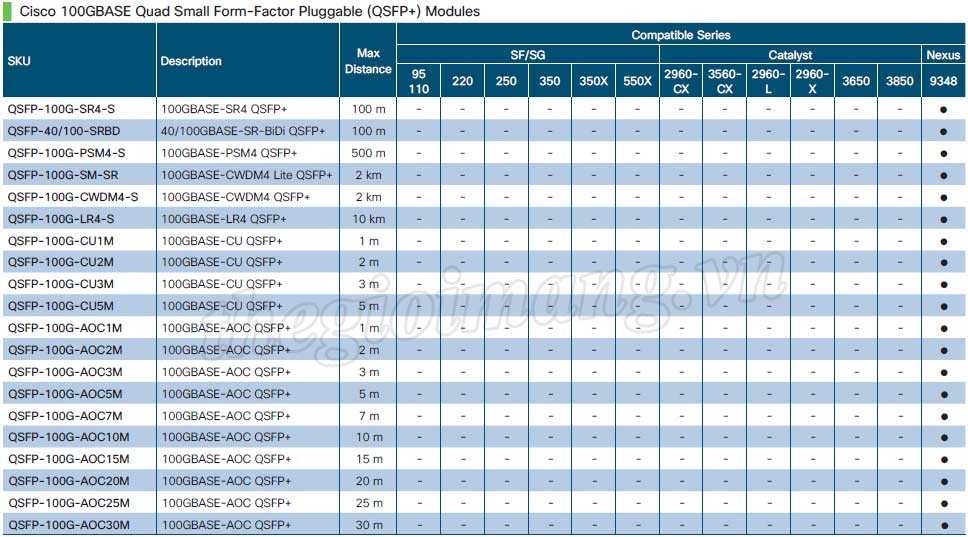Image resolution: width=968 pixels, height=537 pixels.
Task: Click the 350 column header
Action: (549, 81)
